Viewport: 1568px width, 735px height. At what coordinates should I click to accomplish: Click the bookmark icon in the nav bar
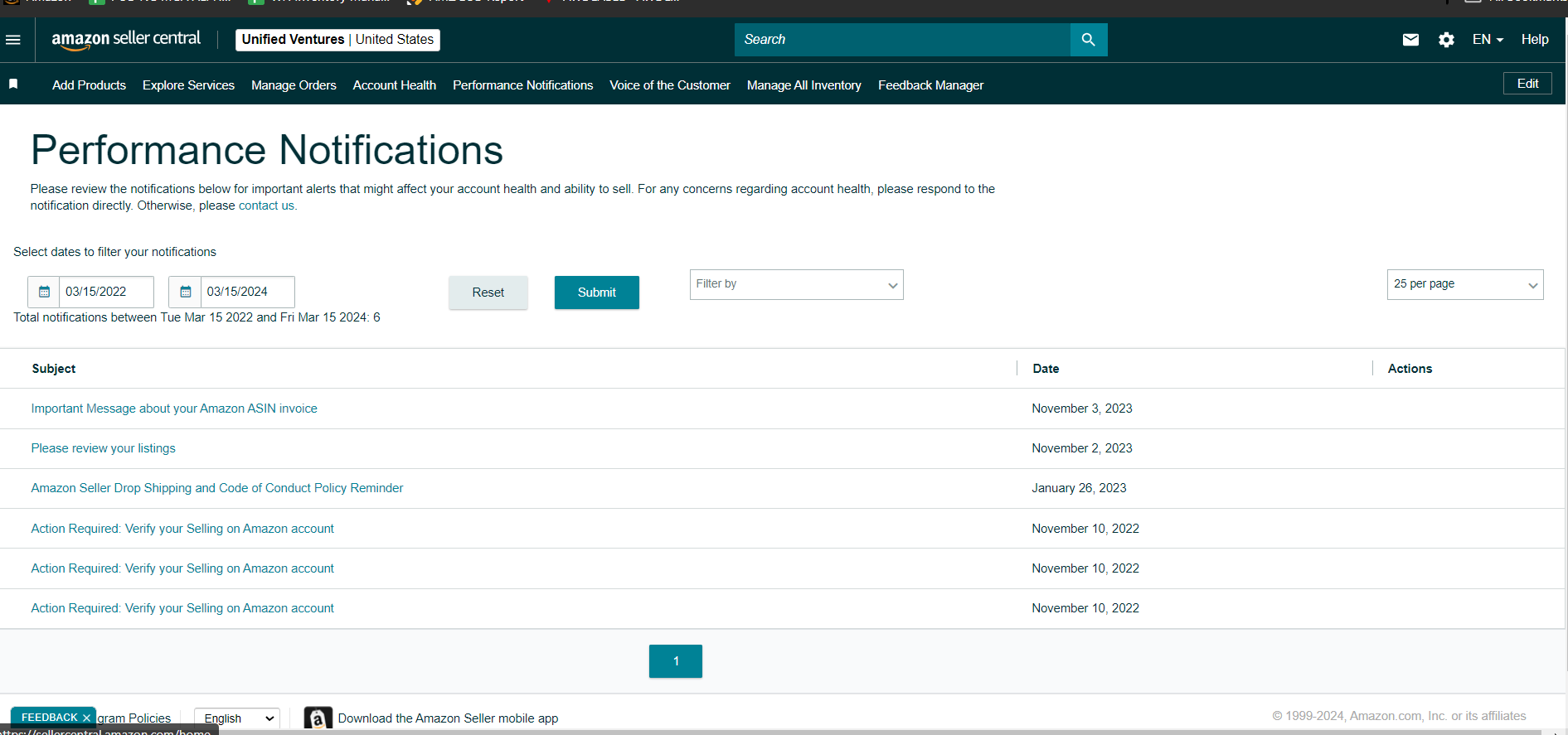[x=13, y=85]
